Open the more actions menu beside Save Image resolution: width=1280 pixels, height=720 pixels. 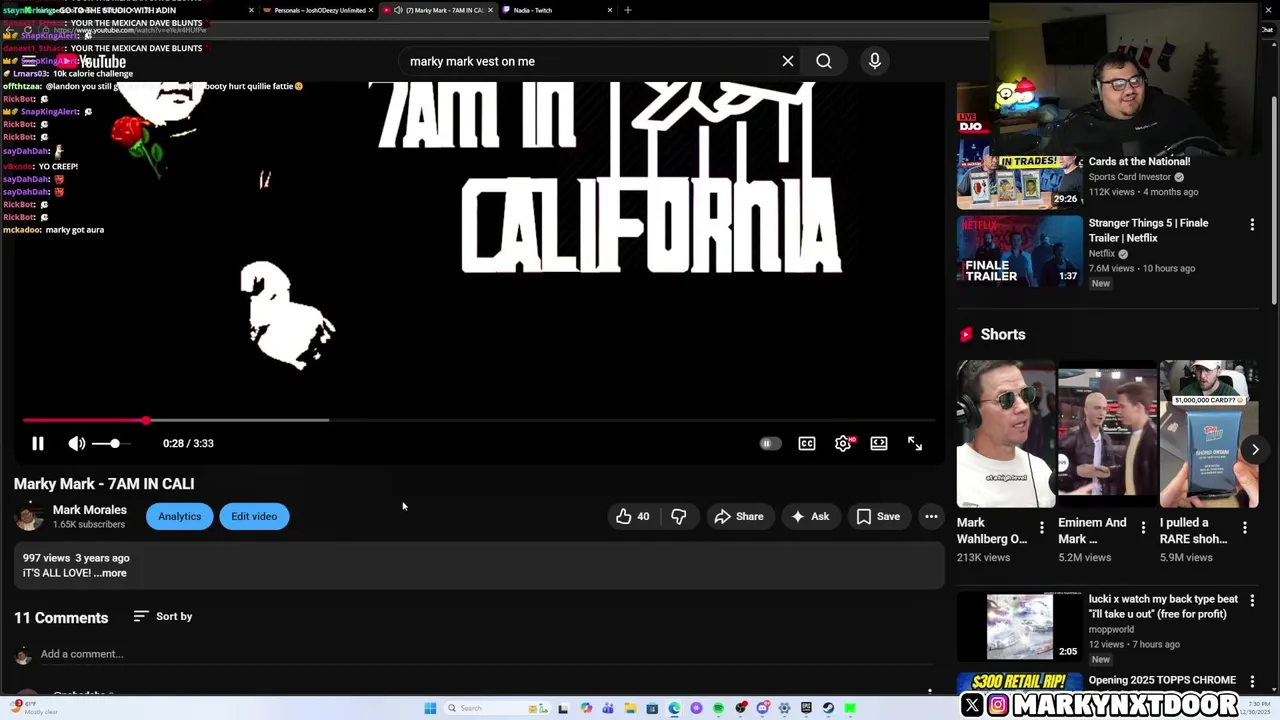931,516
